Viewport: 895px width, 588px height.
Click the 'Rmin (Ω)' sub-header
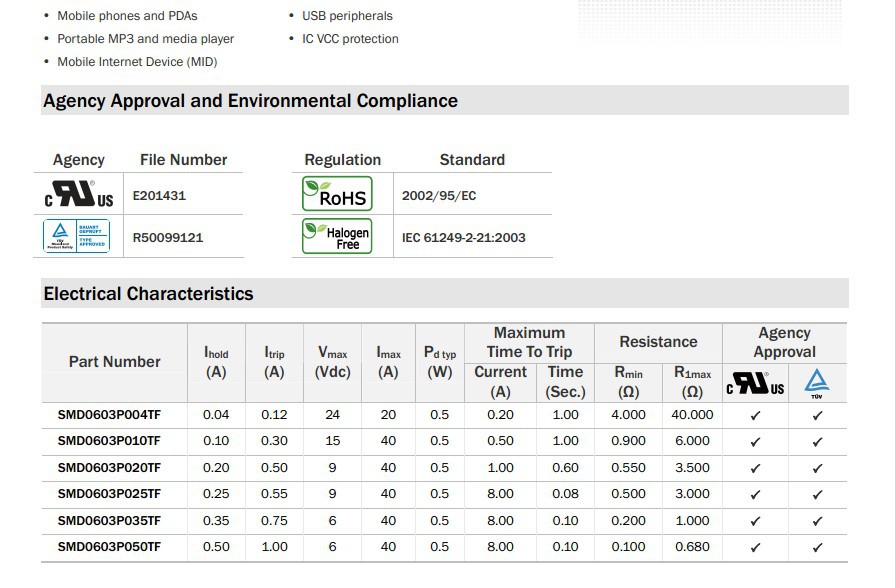[x=628, y=382]
